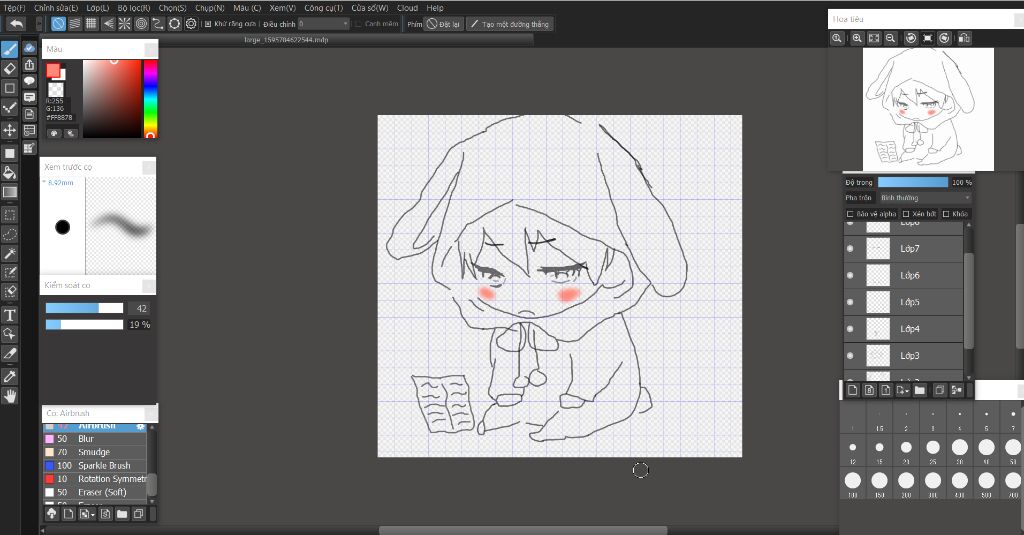This screenshot has height=535, width=1024.
Task: Expand the arrow next to Undo button
Action: click(39, 24)
